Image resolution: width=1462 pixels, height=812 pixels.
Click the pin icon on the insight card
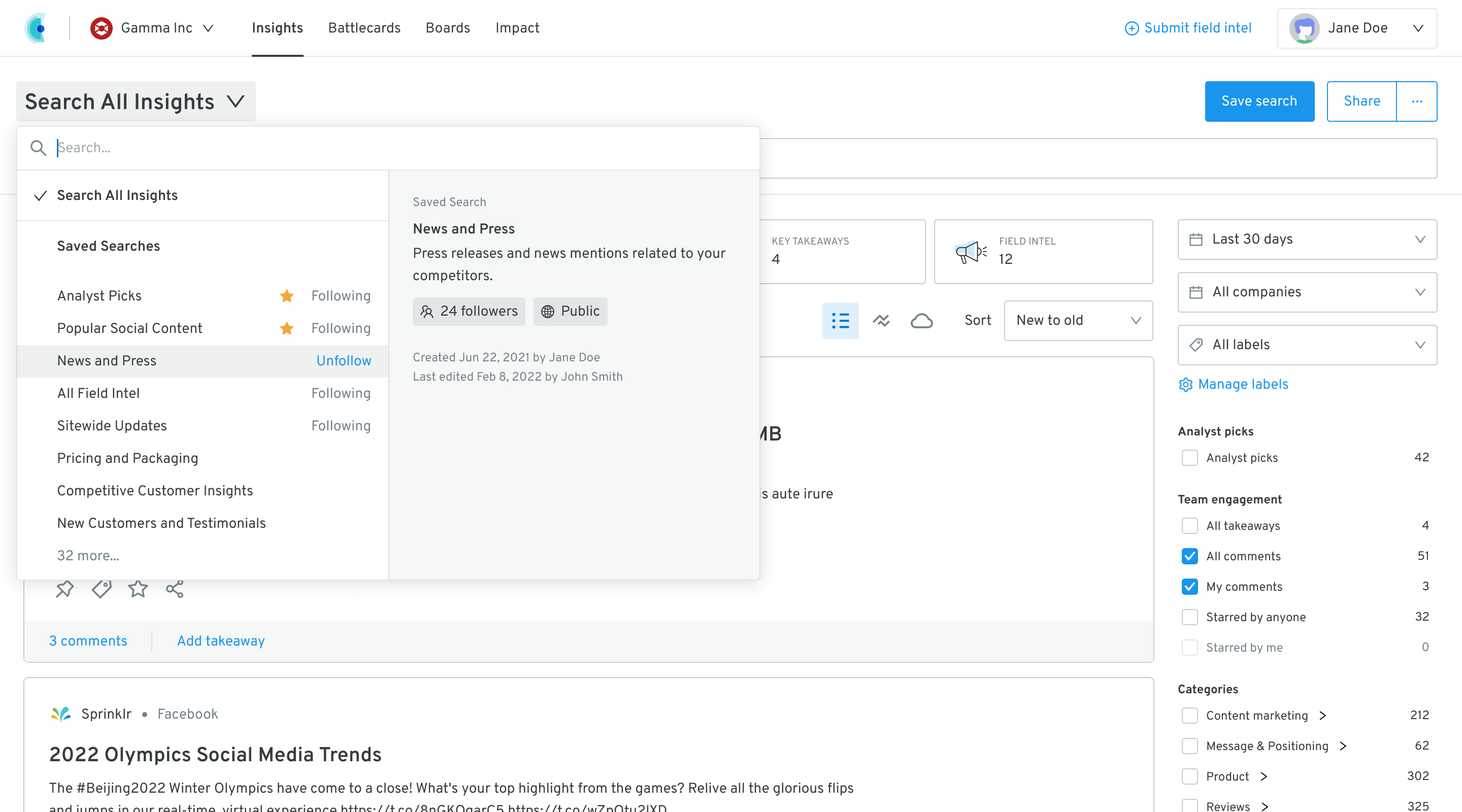click(64, 589)
